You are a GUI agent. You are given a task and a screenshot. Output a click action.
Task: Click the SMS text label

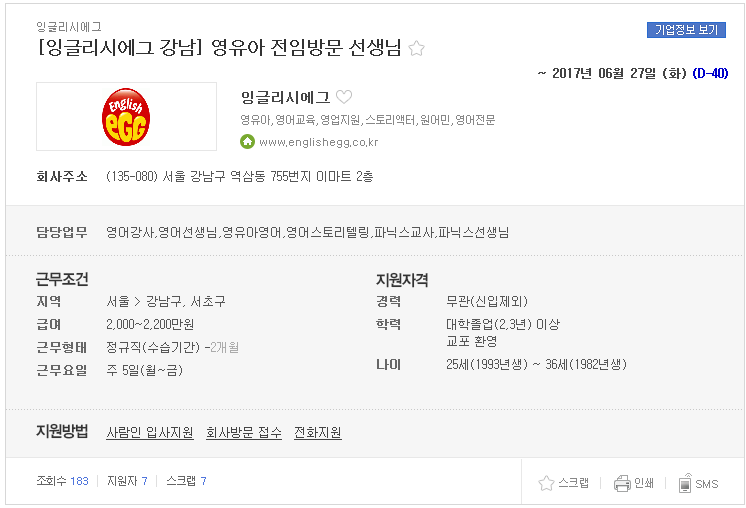[x=707, y=484]
